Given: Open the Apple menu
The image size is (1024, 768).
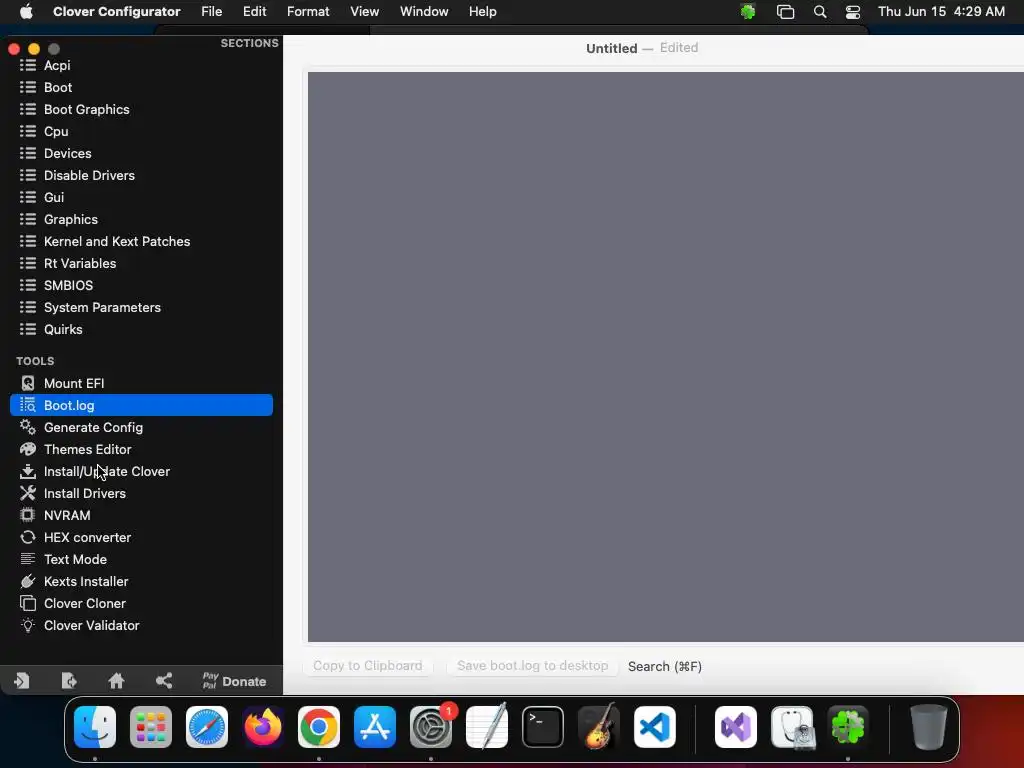Looking at the screenshot, I should coord(26,12).
